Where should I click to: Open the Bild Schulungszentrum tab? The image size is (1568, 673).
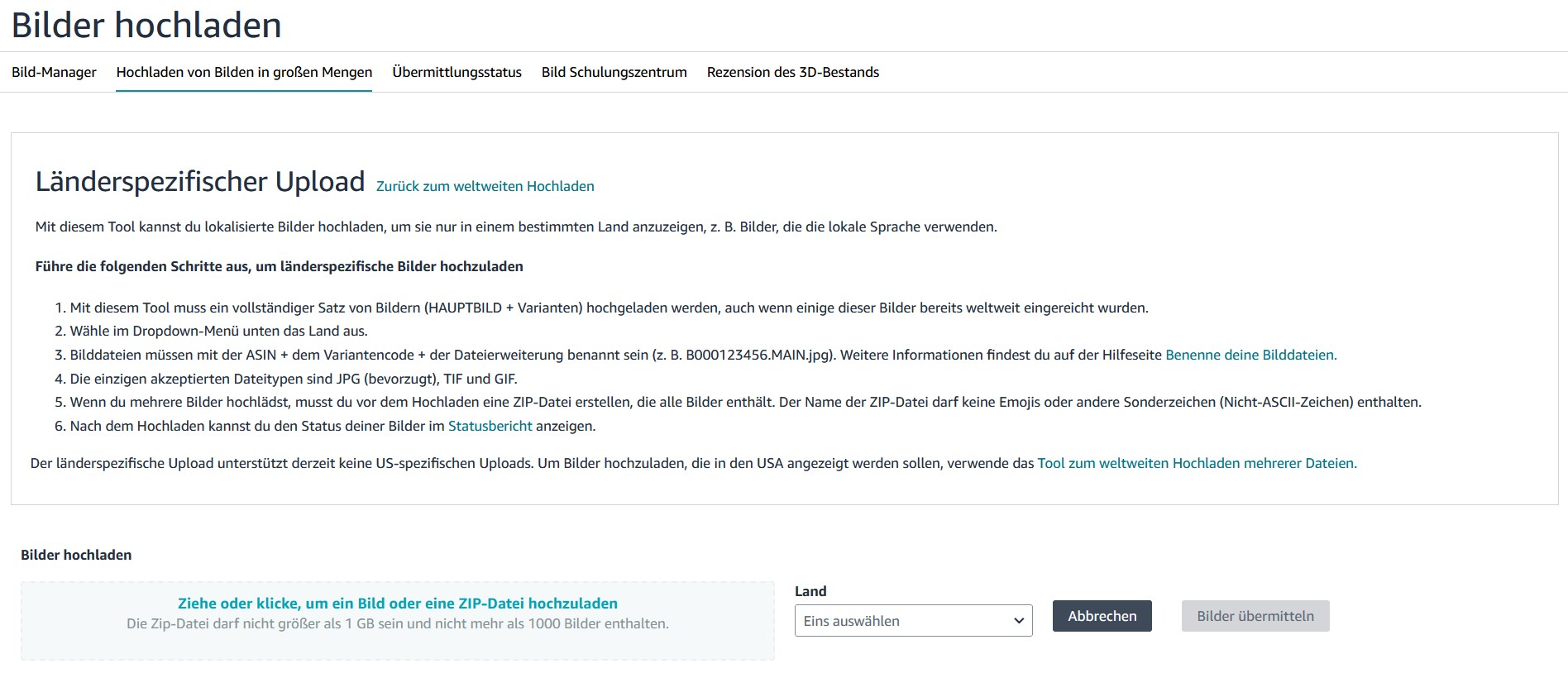coord(614,72)
